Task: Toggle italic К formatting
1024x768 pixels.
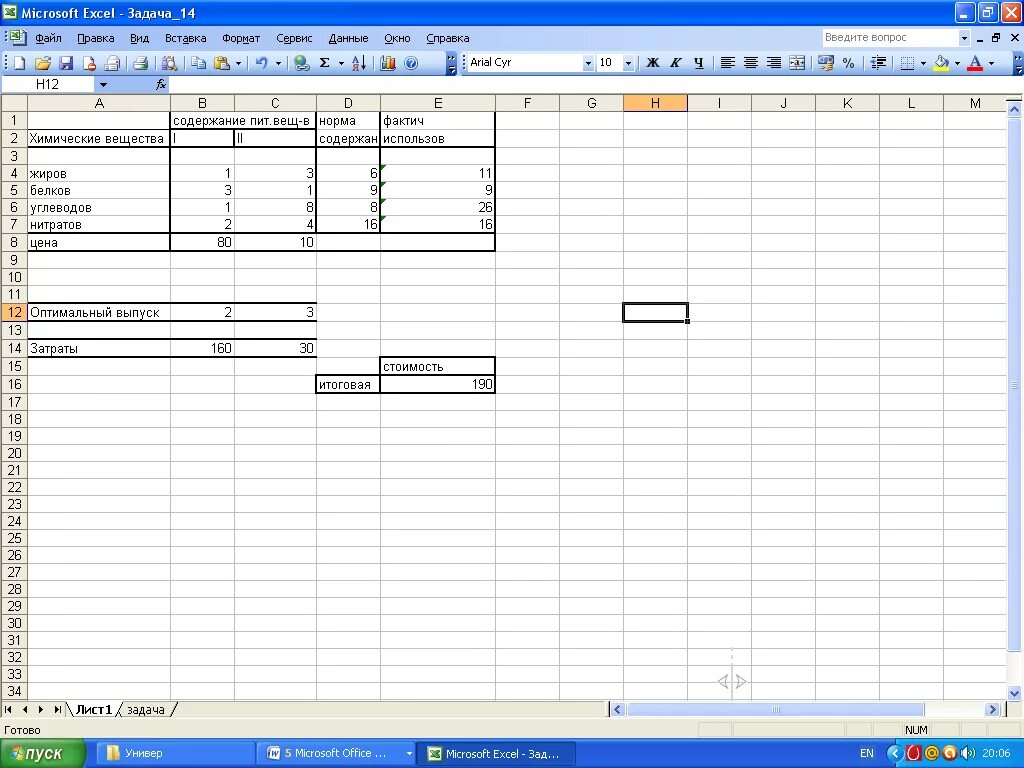Action: tap(676, 63)
